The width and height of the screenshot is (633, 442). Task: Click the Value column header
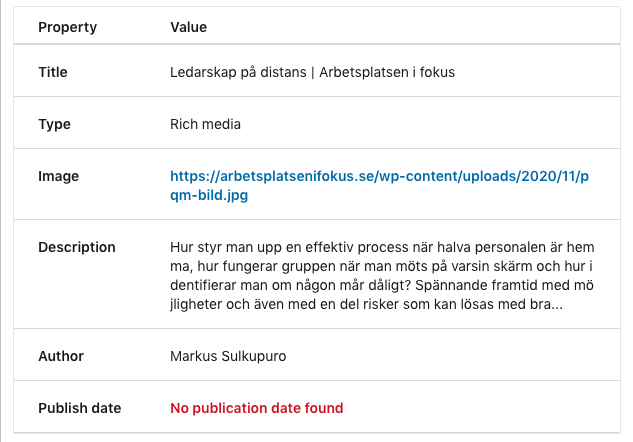(x=188, y=27)
